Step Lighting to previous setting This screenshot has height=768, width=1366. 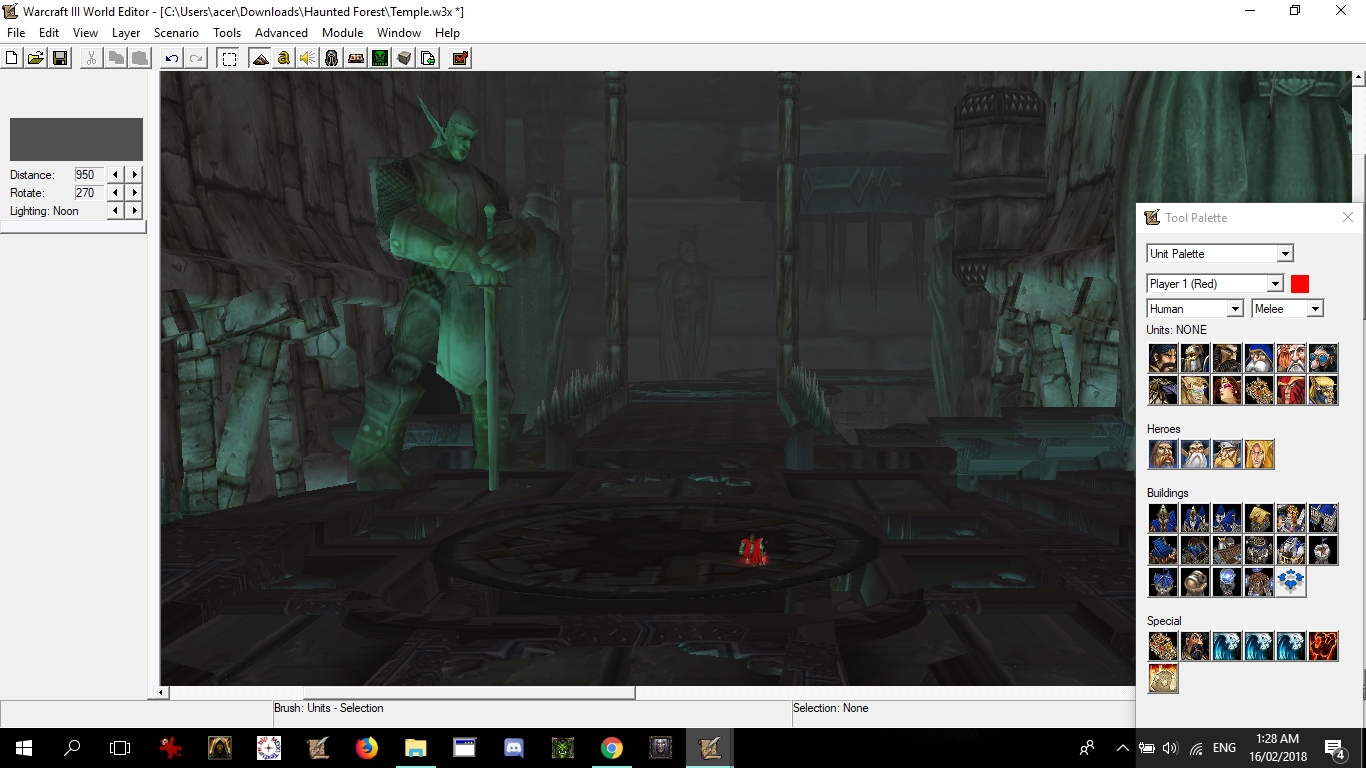pos(116,211)
